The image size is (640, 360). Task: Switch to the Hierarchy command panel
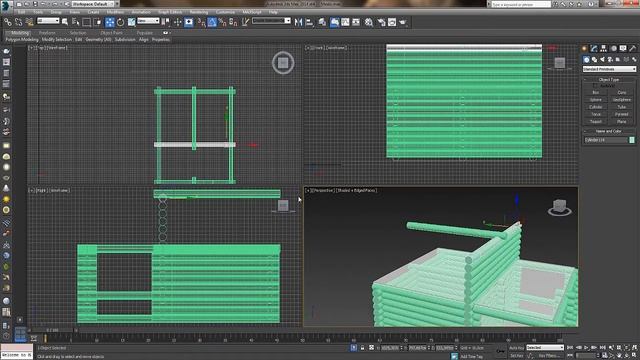point(603,49)
